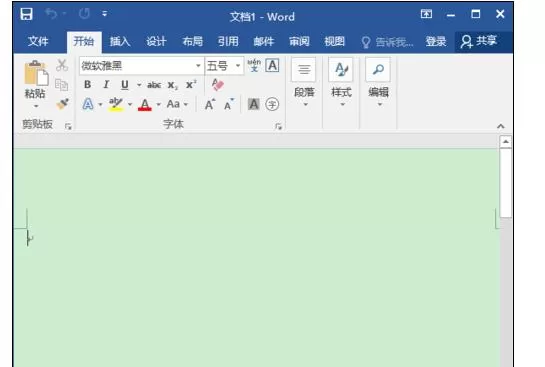Click the Ribbon Display Options icon
Screen dimensions: 545x367
426,14
